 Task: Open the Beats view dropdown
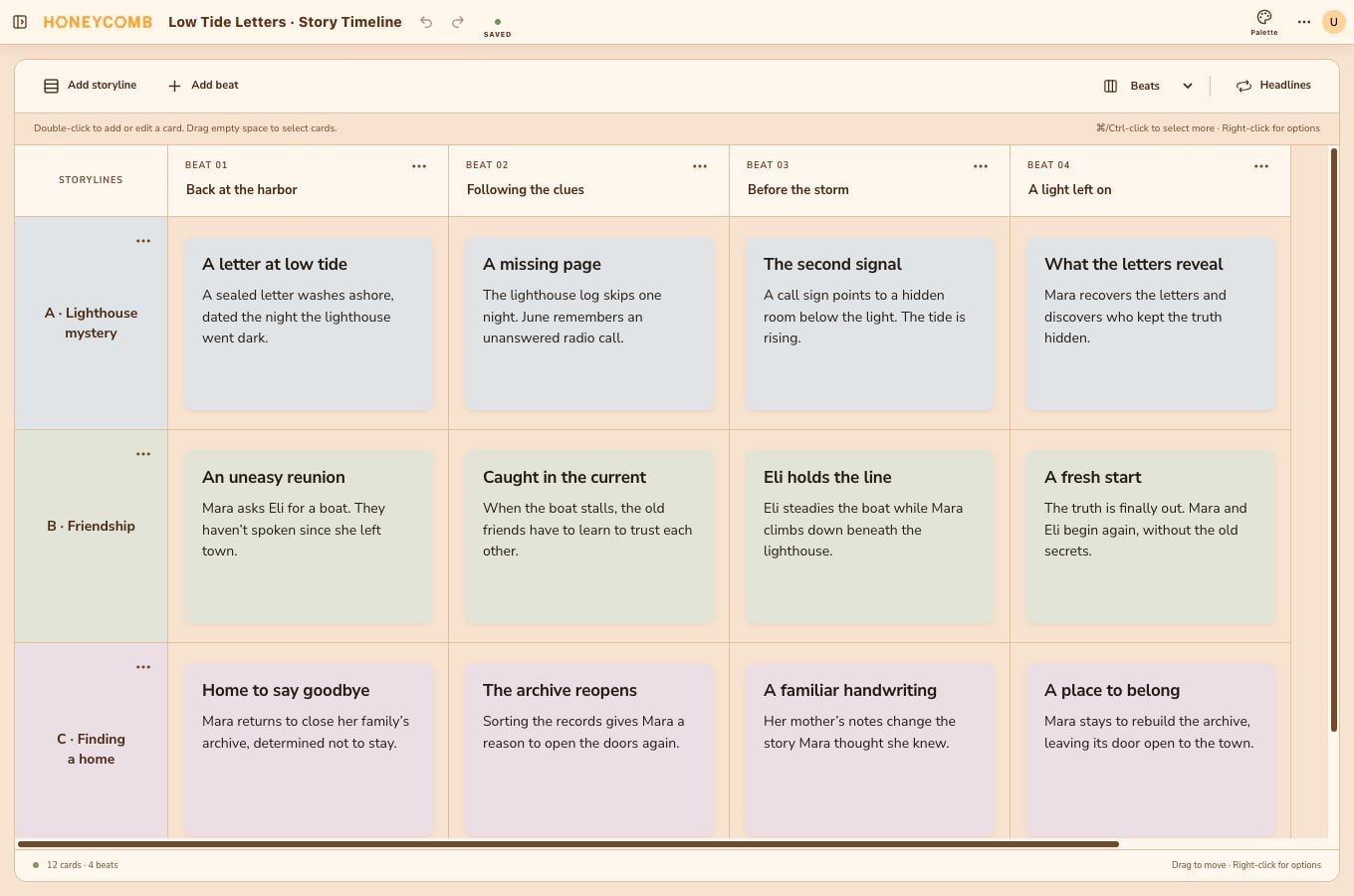[1148, 86]
